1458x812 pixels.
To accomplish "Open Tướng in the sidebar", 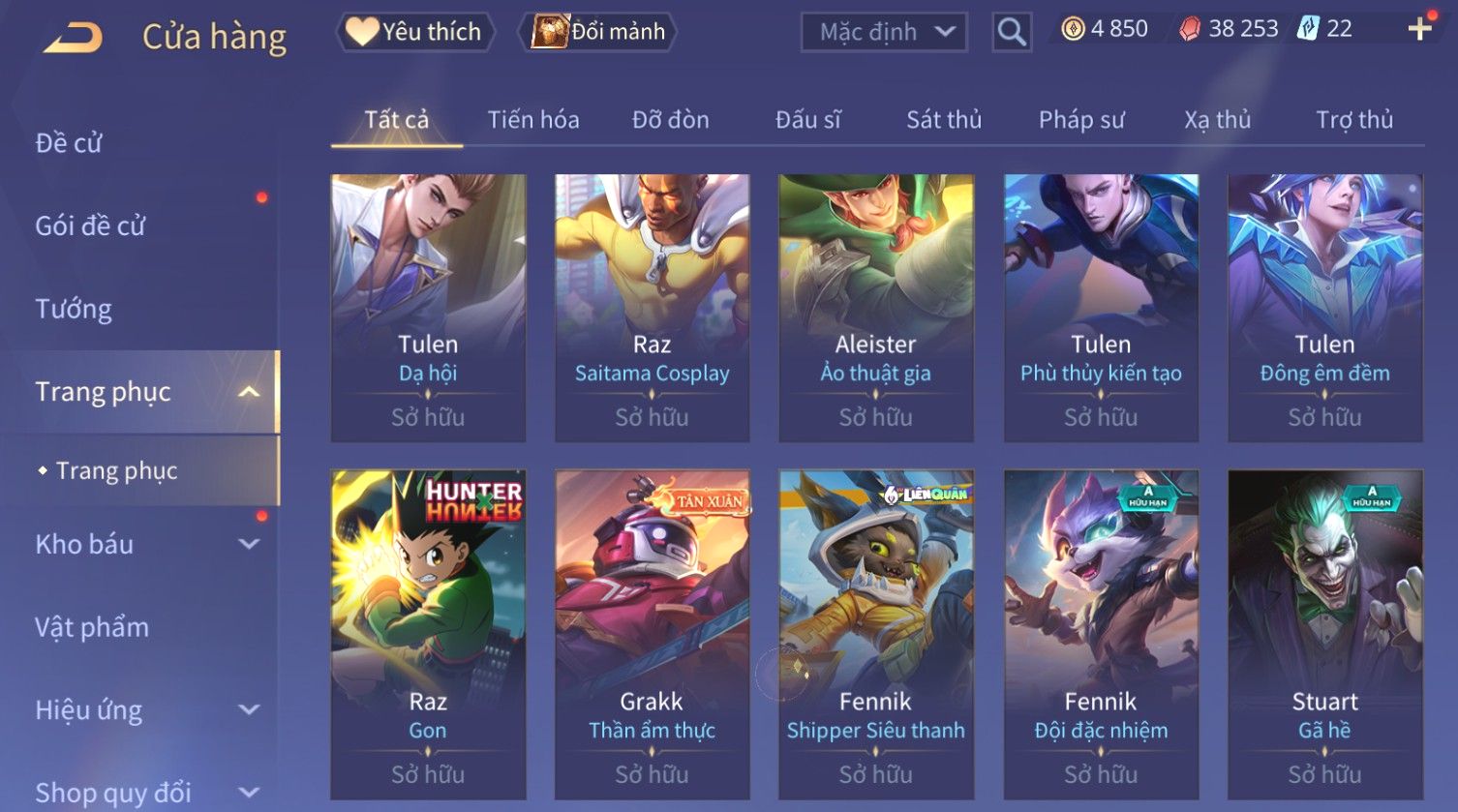I will tap(74, 309).
